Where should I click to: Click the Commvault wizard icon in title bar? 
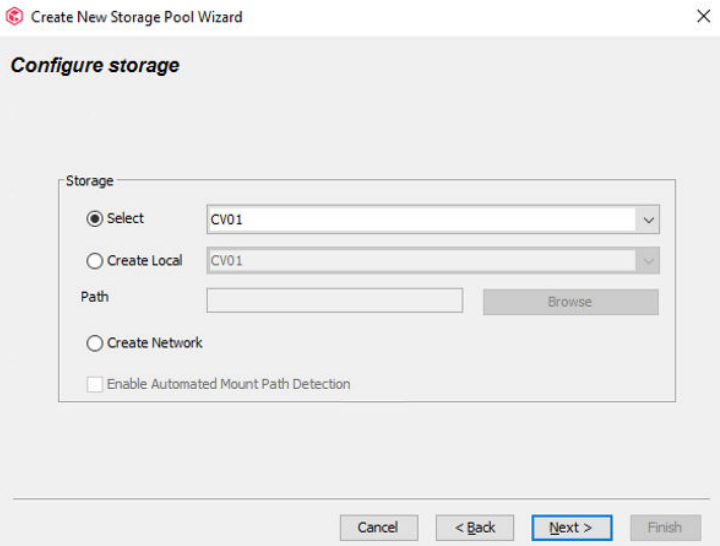pyautogui.click(x=15, y=17)
